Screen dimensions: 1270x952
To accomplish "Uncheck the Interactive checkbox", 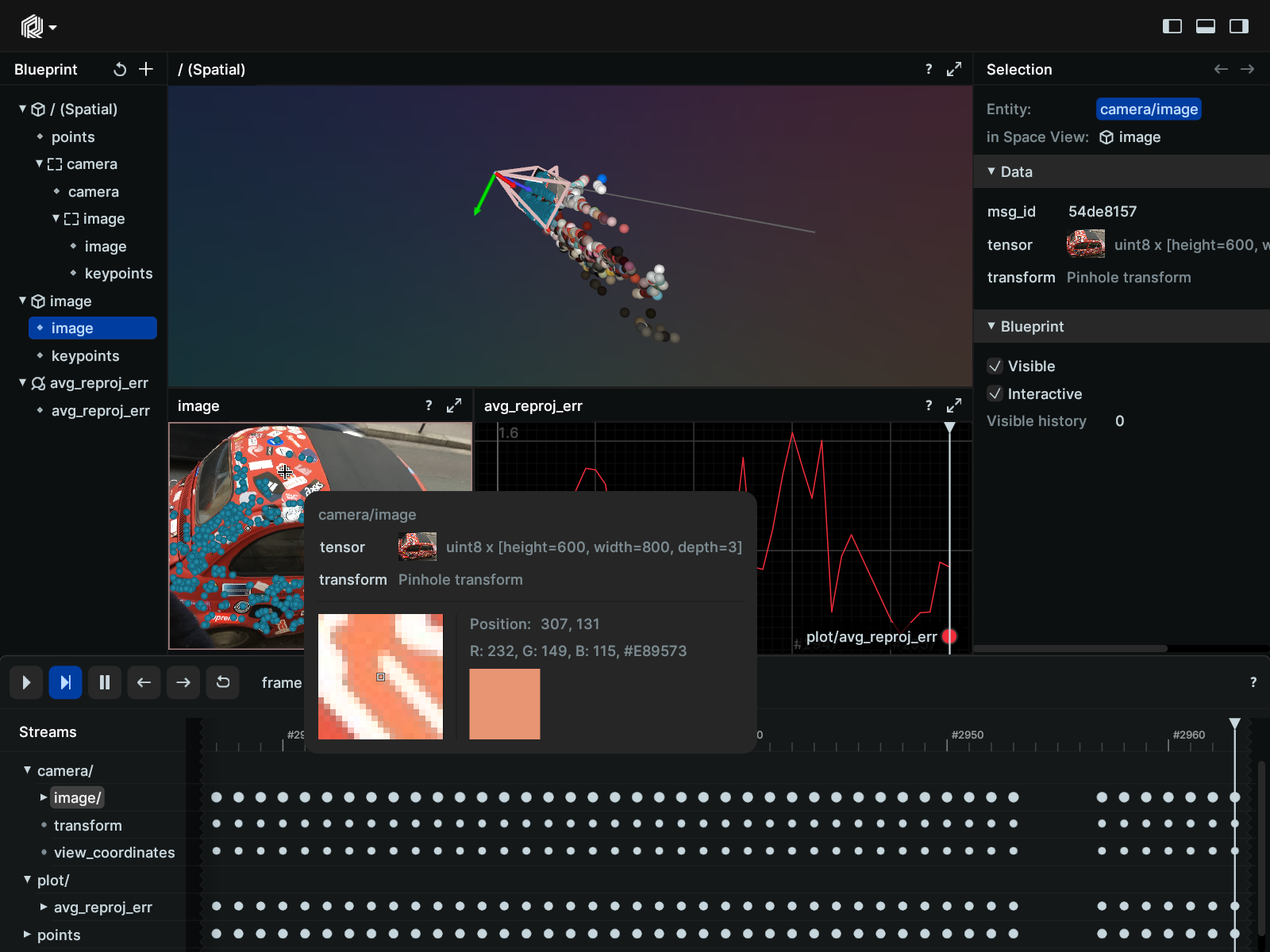I will [x=995, y=393].
